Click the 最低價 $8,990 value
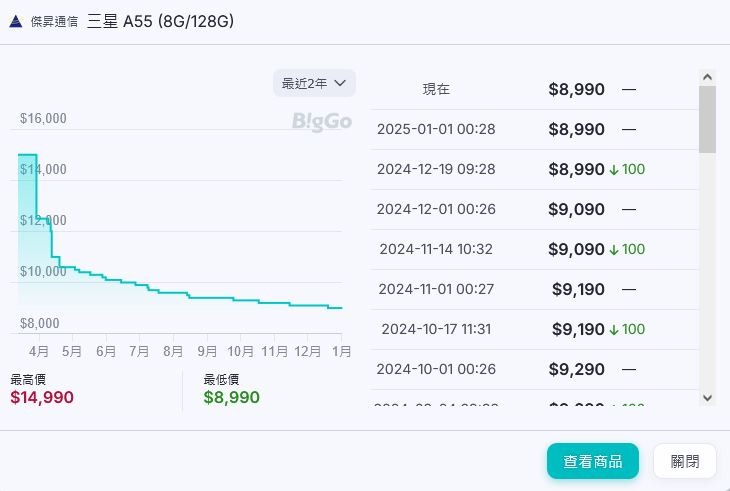The image size is (730, 491). pyautogui.click(x=231, y=398)
